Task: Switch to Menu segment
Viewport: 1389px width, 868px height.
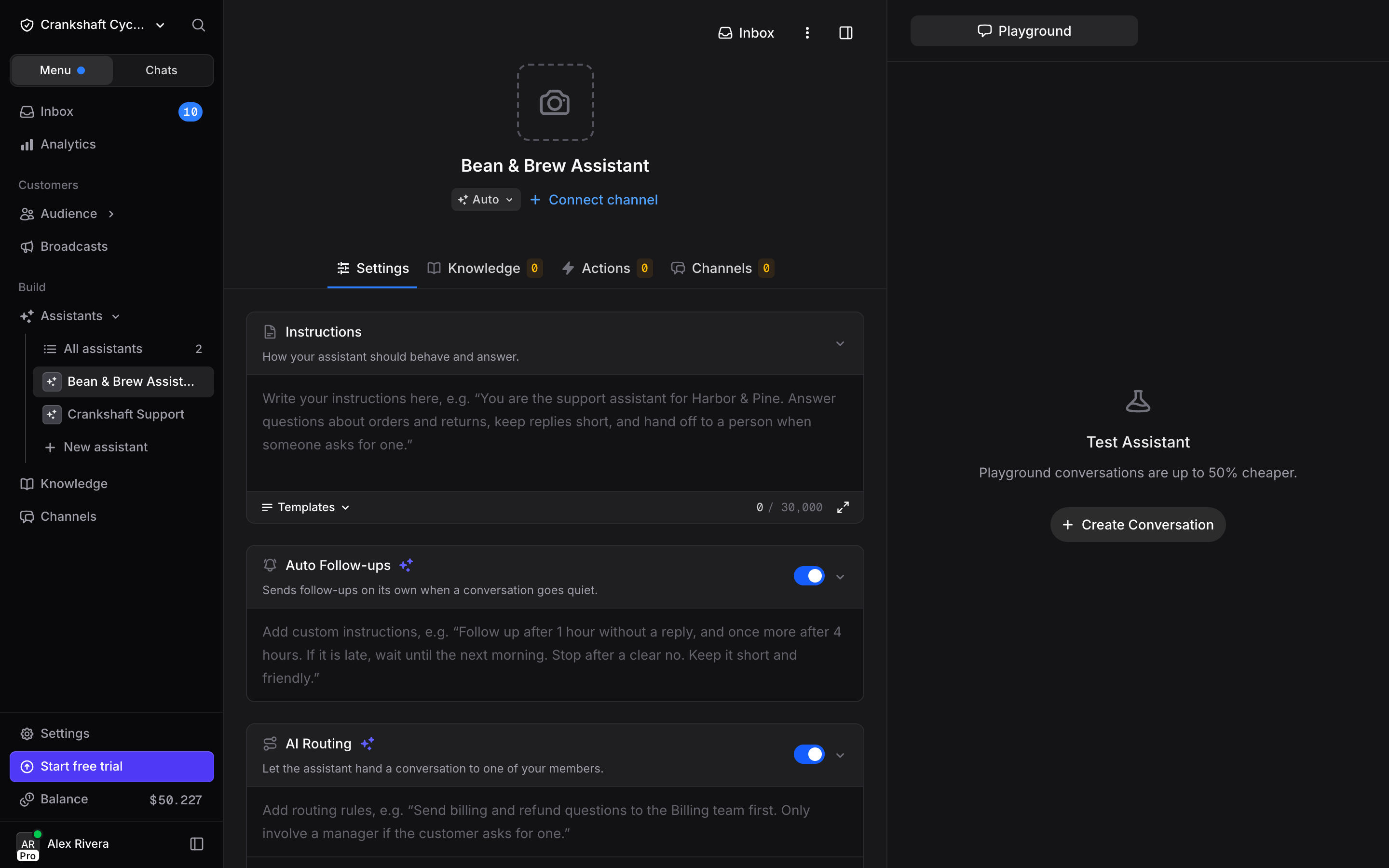Action: [x=62, y=70]
